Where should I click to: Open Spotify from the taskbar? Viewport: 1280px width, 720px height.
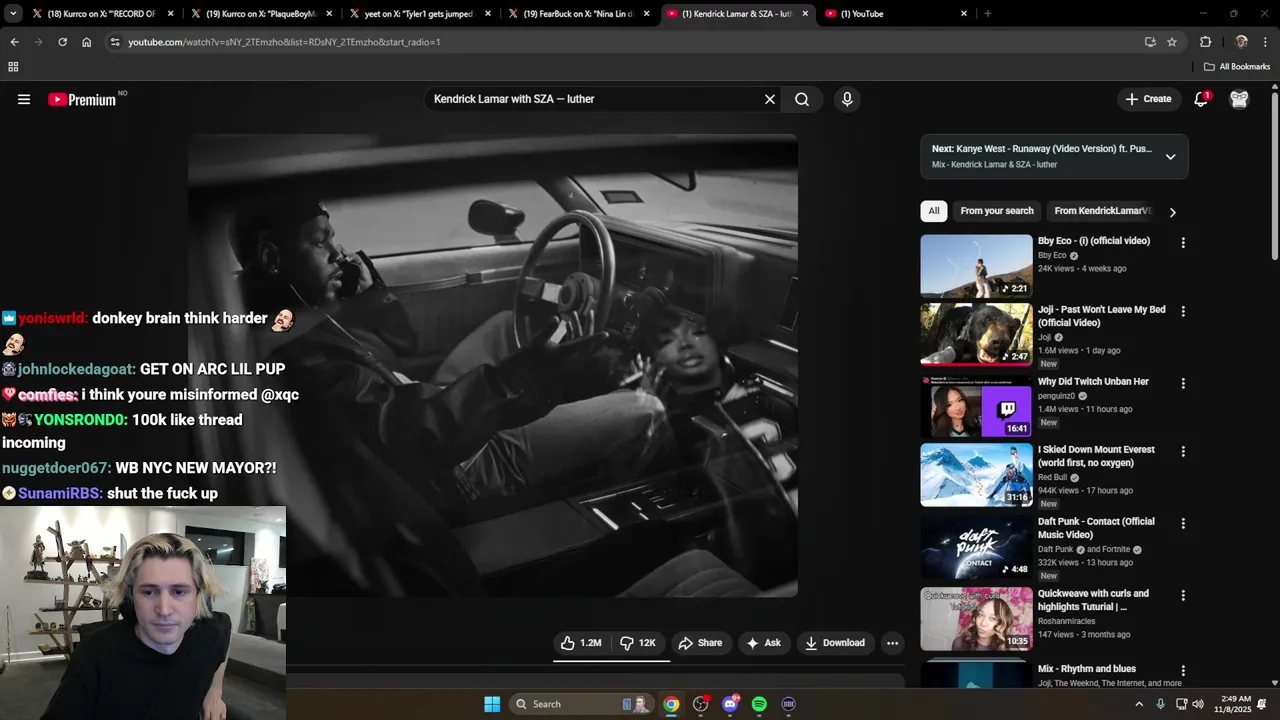tap(759, 704)
